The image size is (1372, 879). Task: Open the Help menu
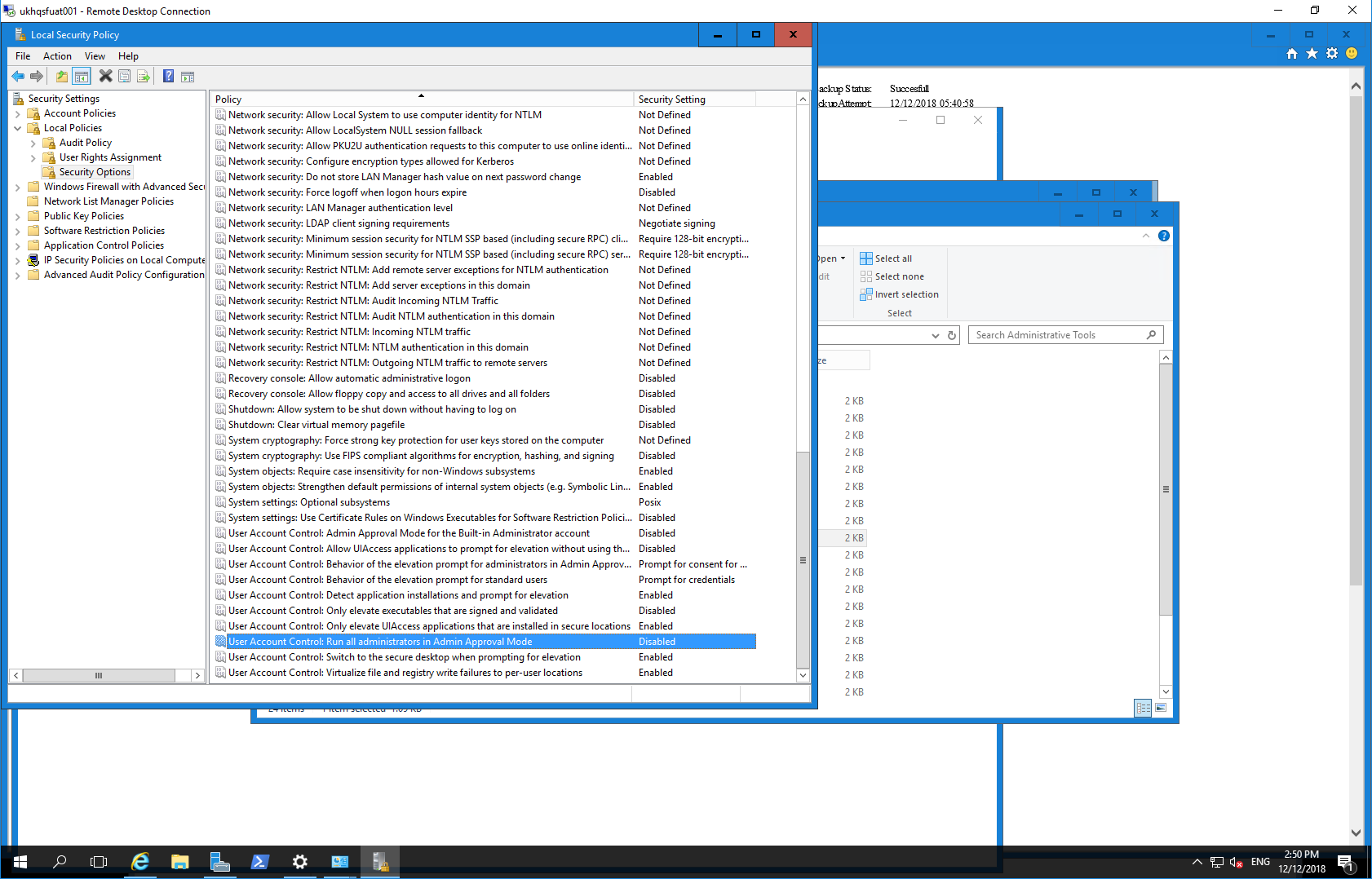click(128, 56)
